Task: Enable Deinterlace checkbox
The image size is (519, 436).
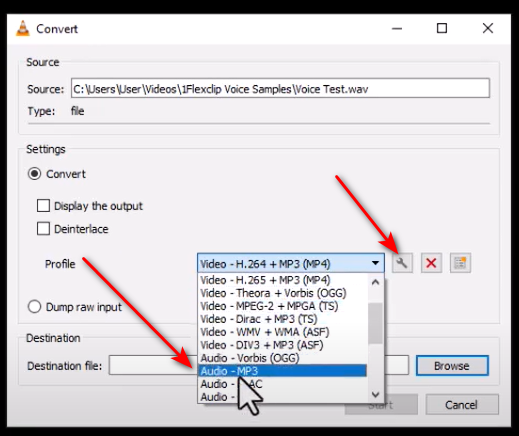Action: (43, 229)
